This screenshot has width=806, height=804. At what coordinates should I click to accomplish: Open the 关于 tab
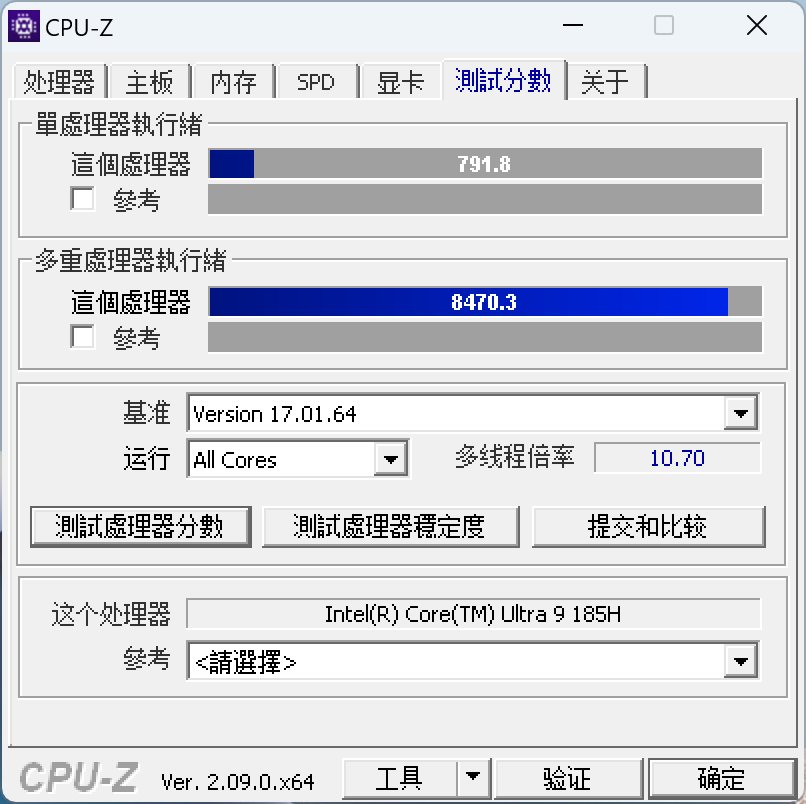[605, 82]
